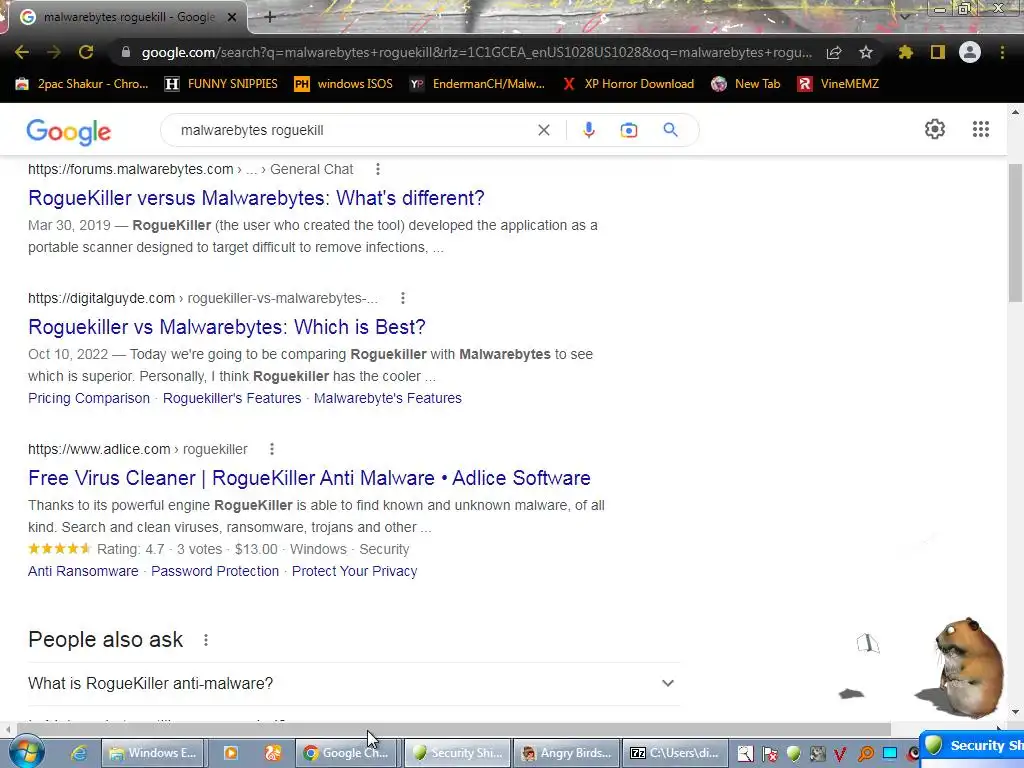Screen dimensions: 1024x768
Task: Open the media player taskbar icon
Action: [231, 753]
